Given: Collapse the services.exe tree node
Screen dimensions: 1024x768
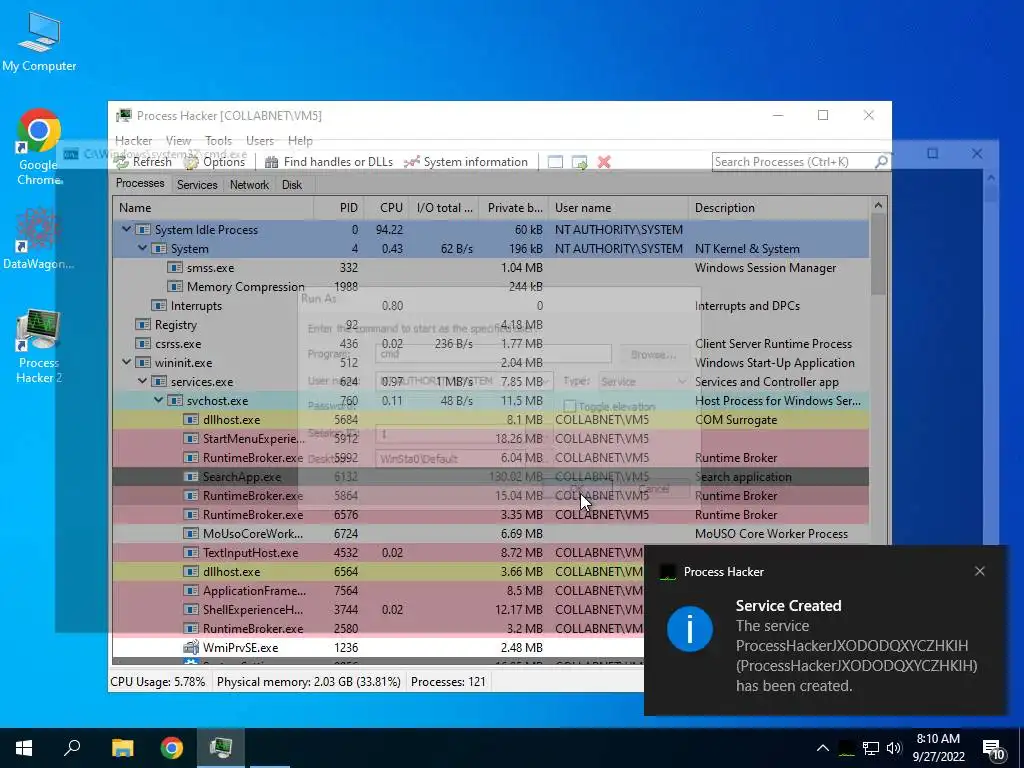Looking at the screenshot, I should point(142,381).
